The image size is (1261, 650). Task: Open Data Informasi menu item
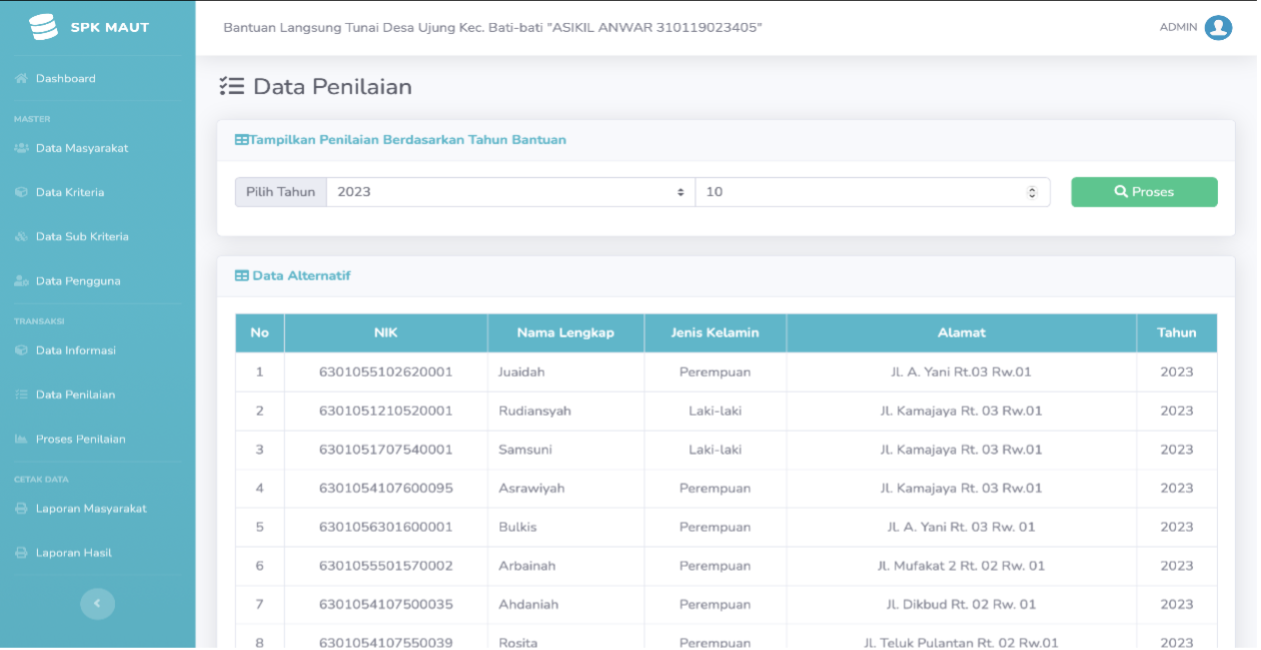76,350
